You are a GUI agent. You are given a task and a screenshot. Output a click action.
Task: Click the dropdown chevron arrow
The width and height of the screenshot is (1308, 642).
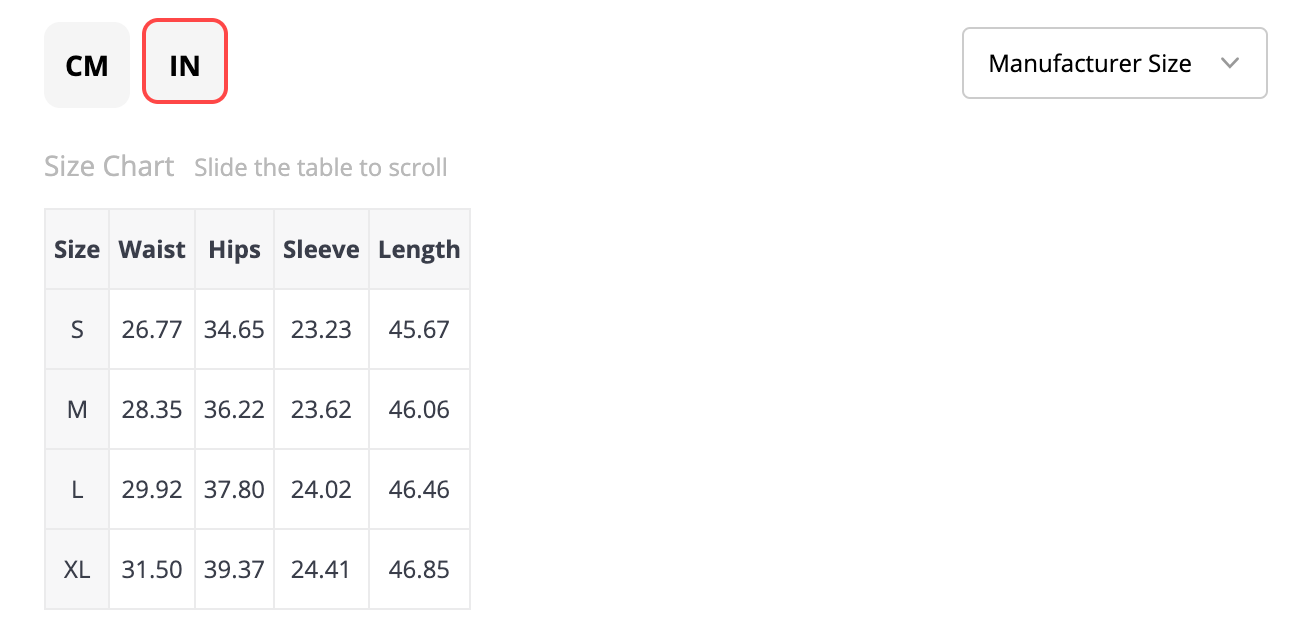1230,64
